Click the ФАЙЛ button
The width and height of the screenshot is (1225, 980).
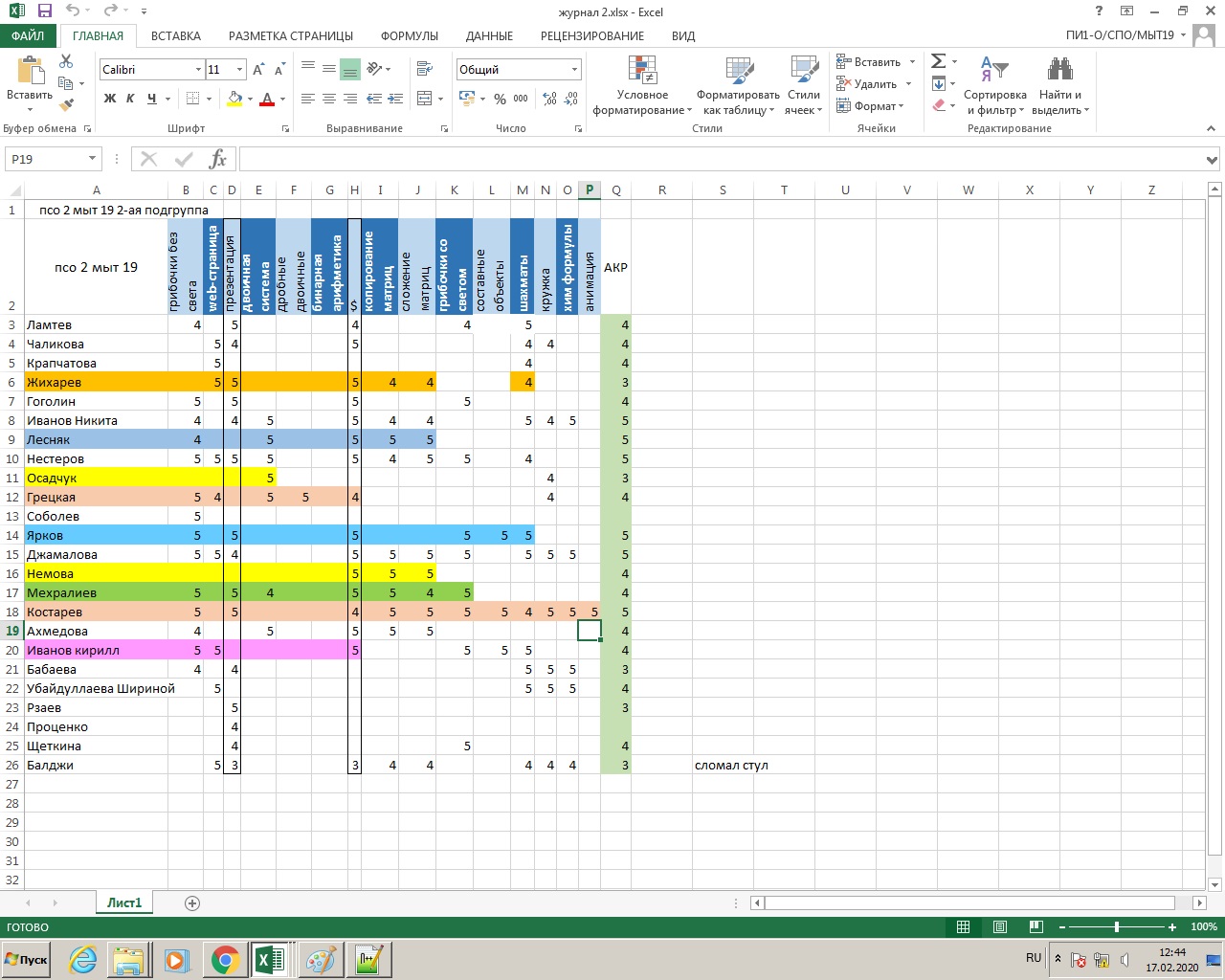click(28, 35)
